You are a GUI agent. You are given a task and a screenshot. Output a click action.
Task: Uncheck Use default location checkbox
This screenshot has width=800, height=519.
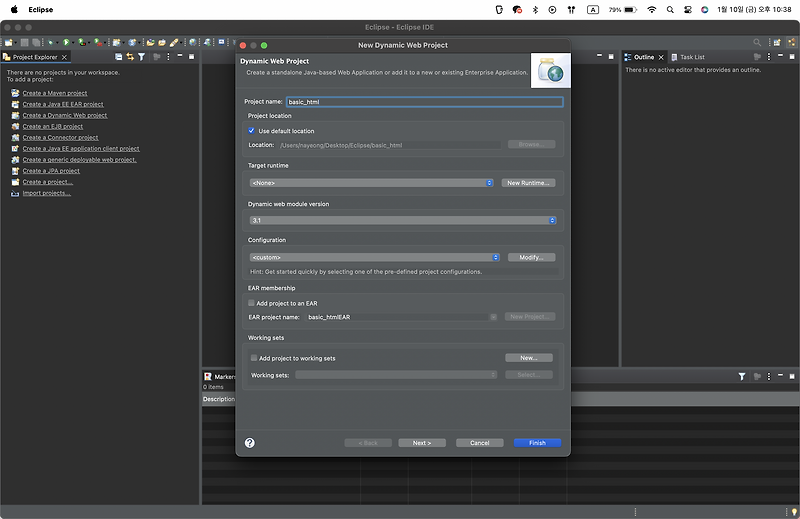tap(251, 131)
